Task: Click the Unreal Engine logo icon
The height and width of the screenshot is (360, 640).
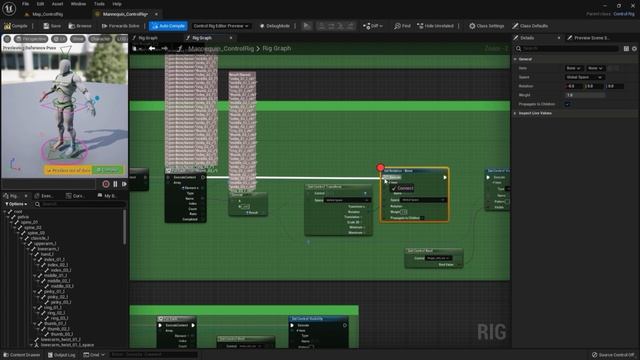Action: tap(9, 8)
